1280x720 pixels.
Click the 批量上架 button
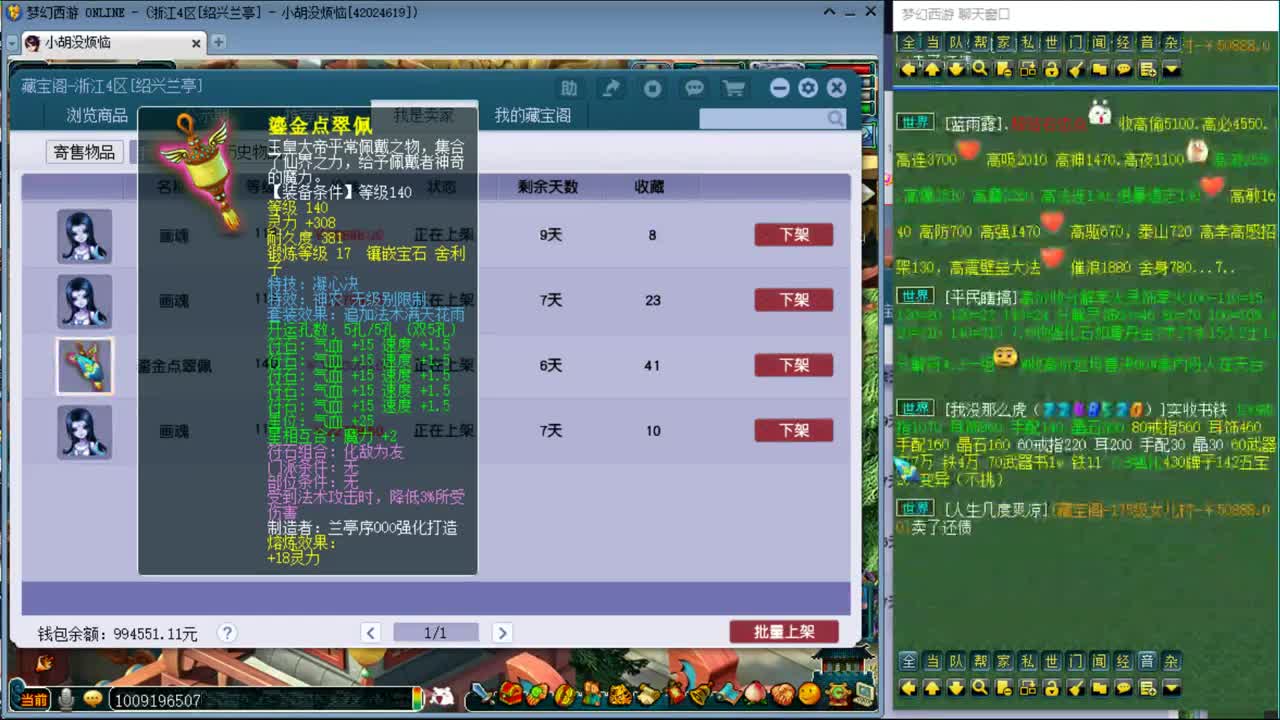coord(784,632)
